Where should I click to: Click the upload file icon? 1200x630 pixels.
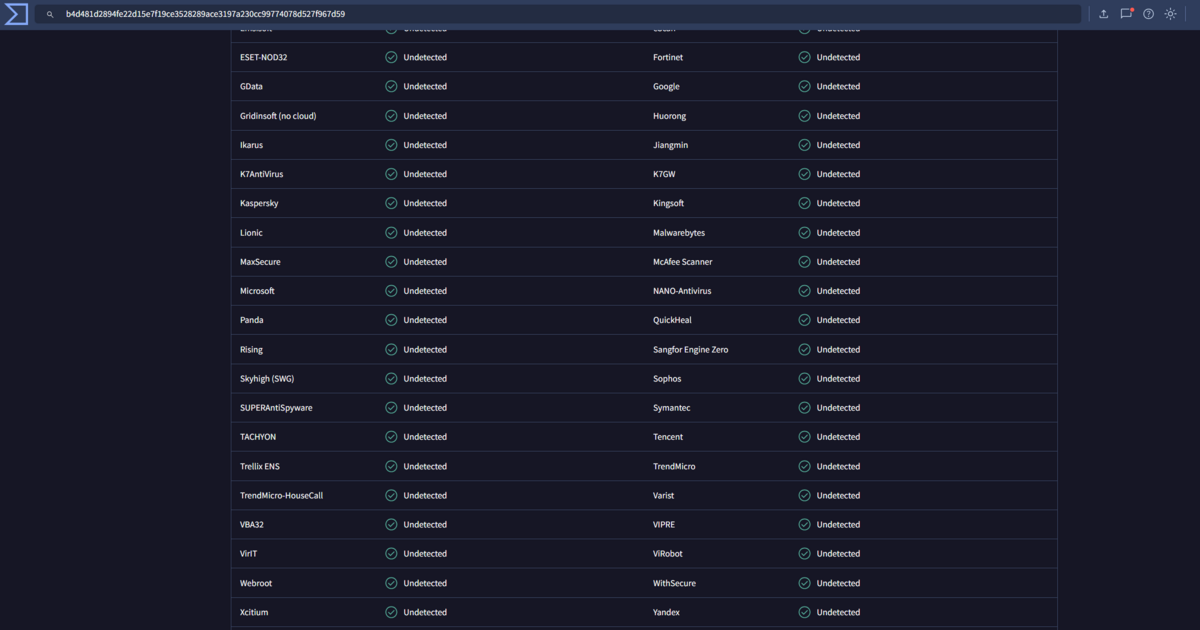1103,14
